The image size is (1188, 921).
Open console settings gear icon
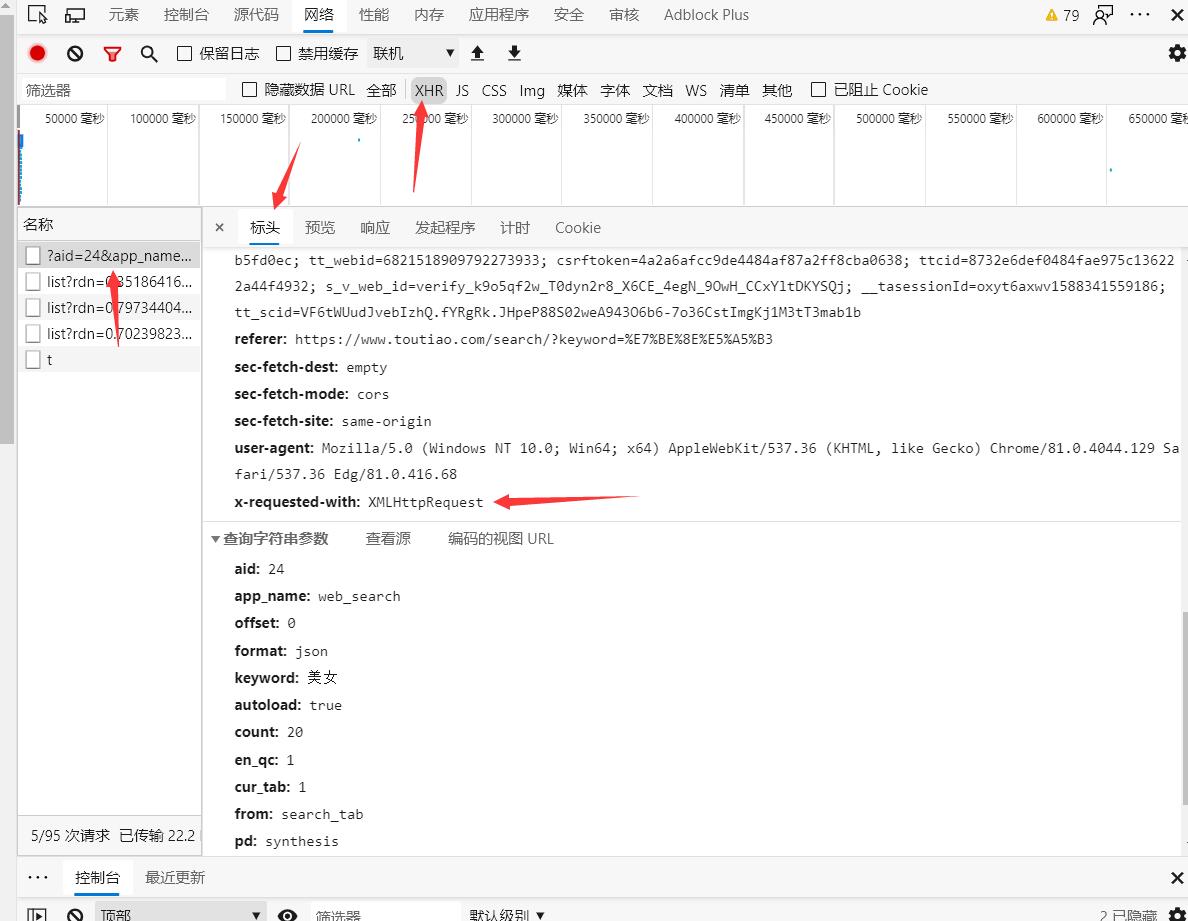(1177, 914)
